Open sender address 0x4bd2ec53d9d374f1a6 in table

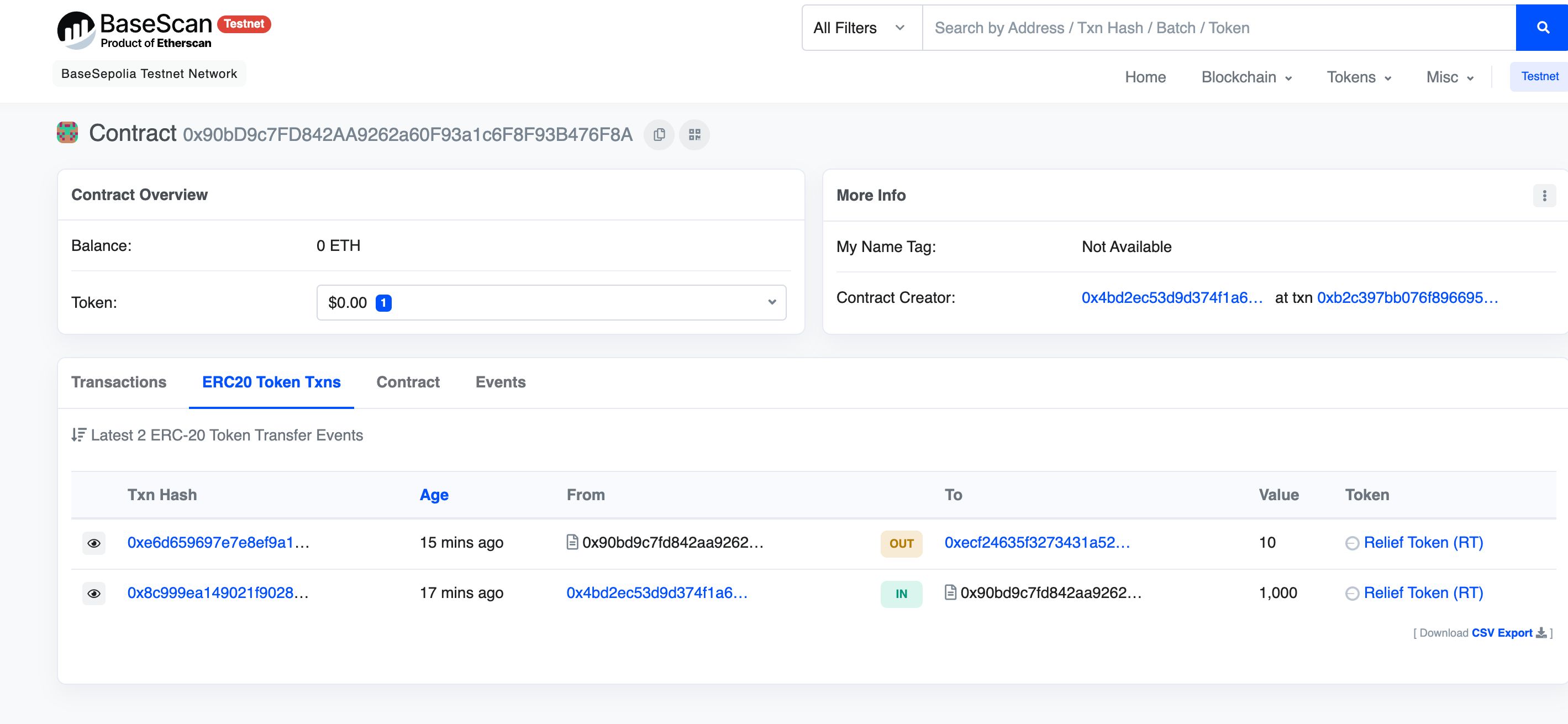click(x=657, y=593)
